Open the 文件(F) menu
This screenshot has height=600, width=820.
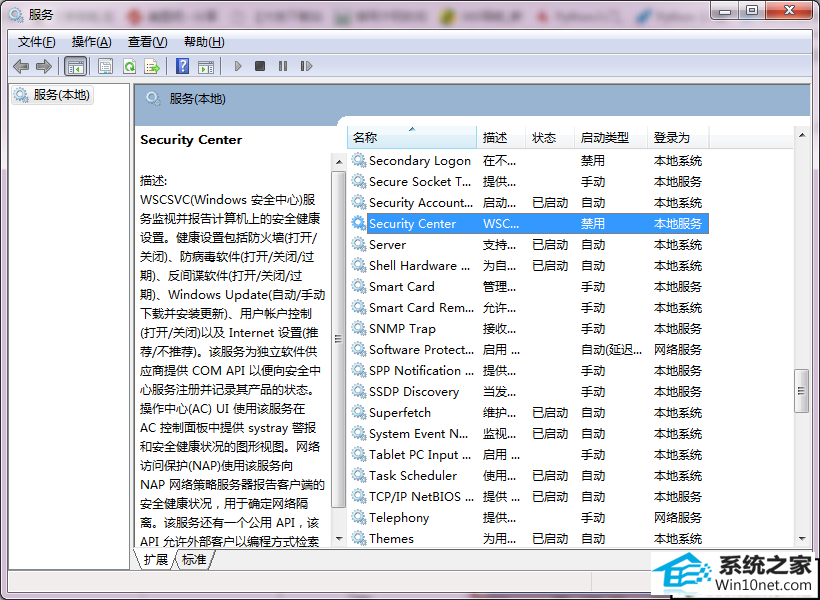coord(36,42)
